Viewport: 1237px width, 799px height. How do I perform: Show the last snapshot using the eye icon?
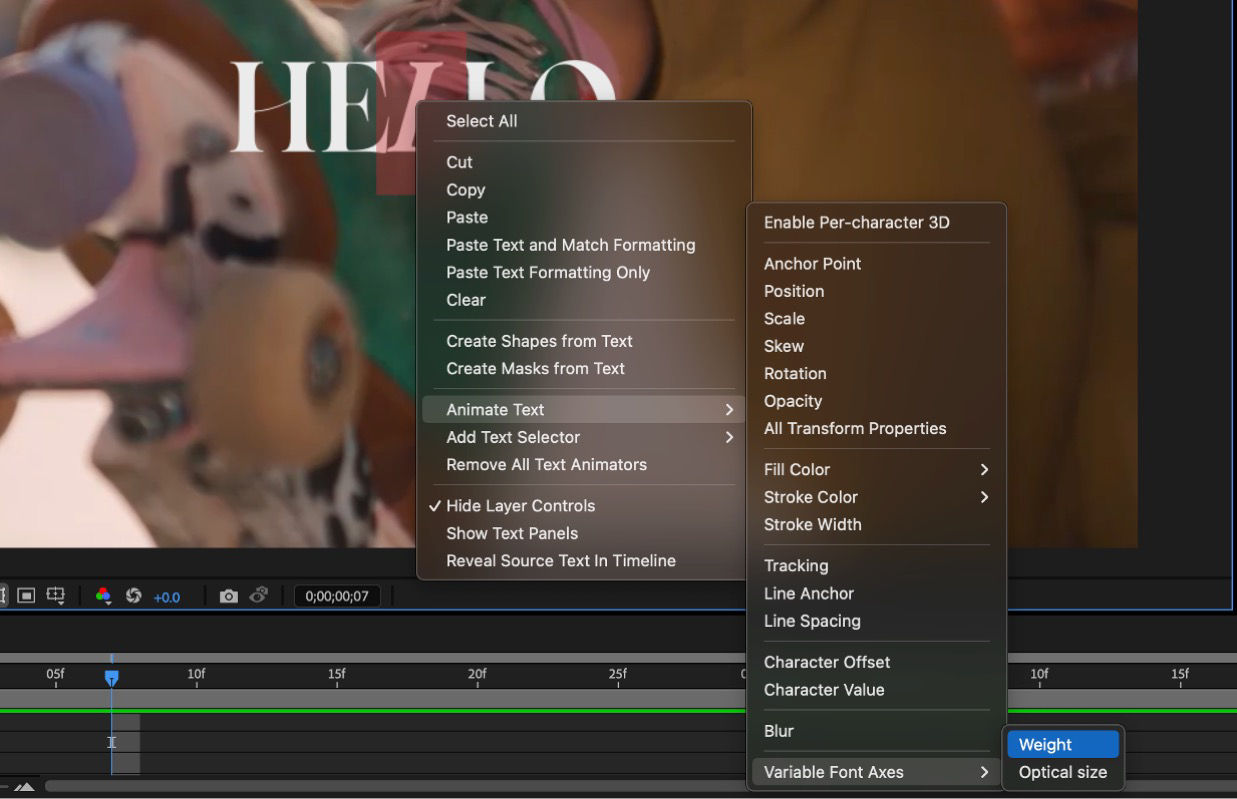coord(257,595)
